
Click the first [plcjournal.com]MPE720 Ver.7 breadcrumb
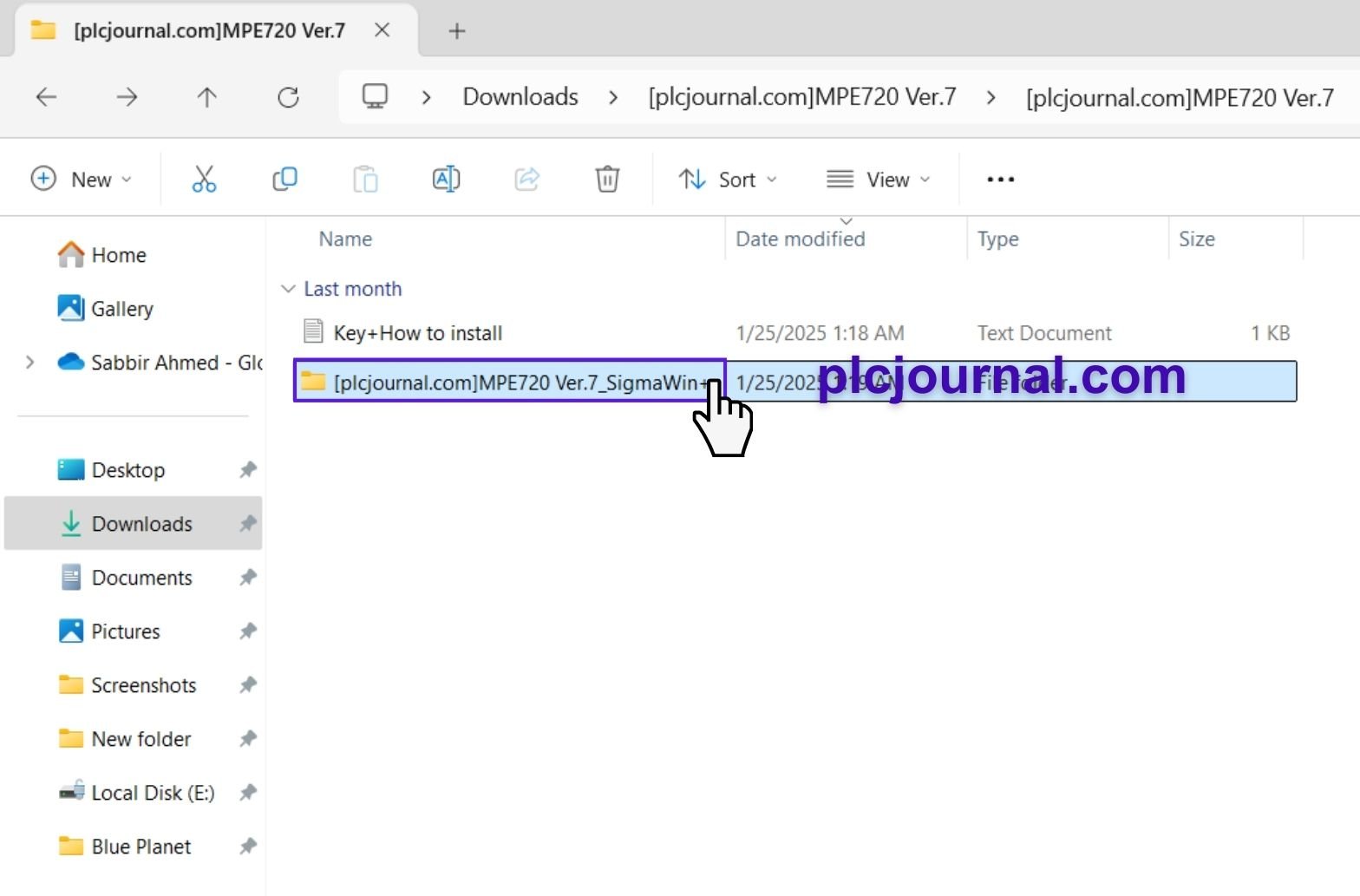tap(802, 96)
